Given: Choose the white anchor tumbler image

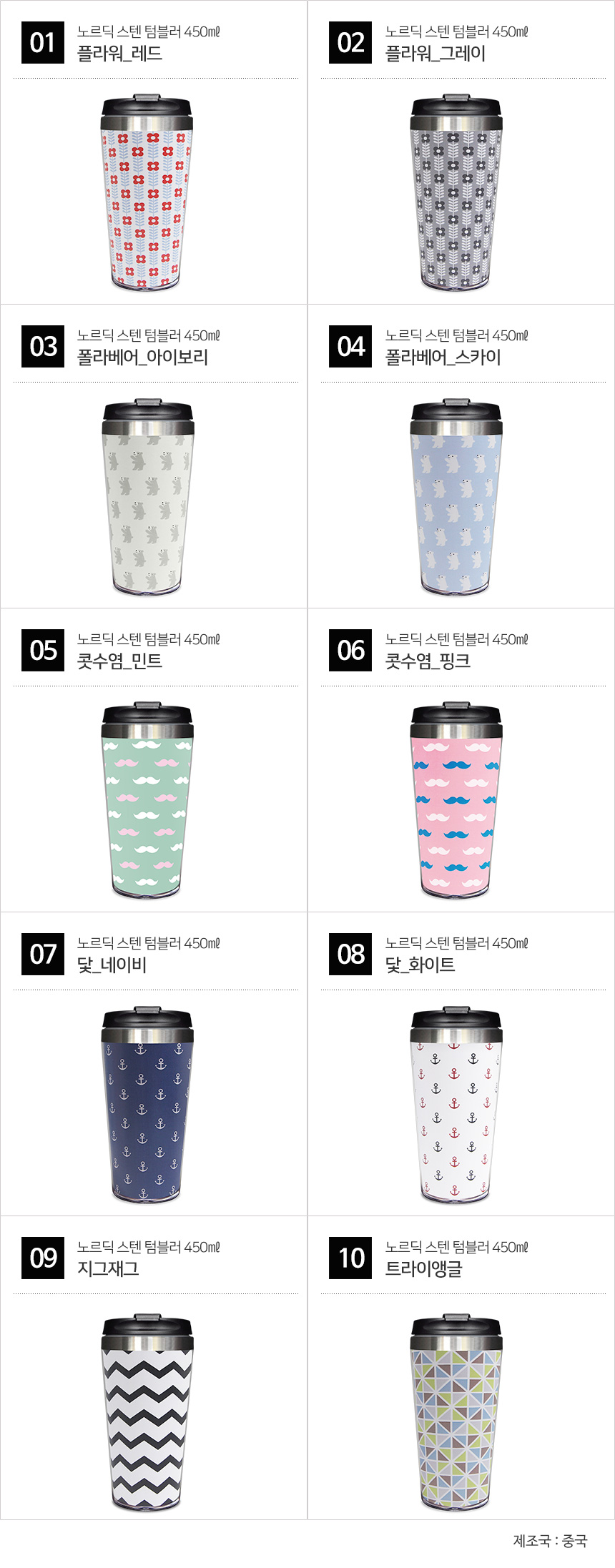Looking at the screenshot, I should tap(456, 1104).
